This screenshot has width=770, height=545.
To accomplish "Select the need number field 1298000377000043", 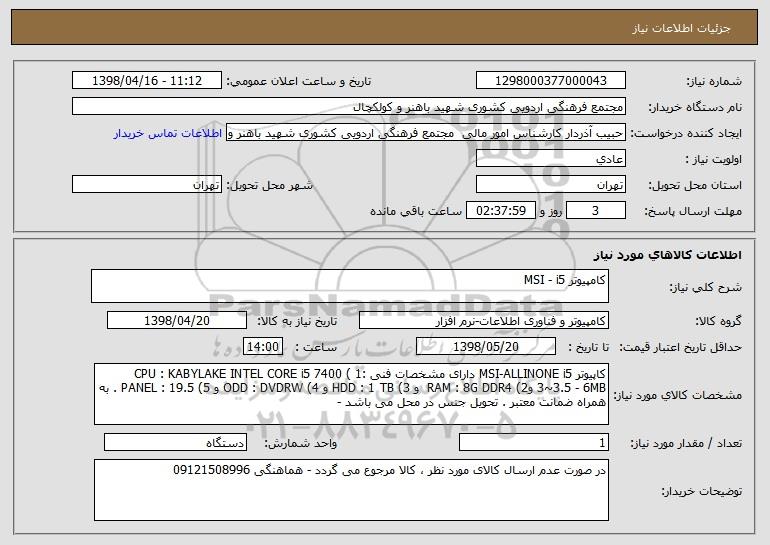I will pyautogui.click(x=550, y=81).
